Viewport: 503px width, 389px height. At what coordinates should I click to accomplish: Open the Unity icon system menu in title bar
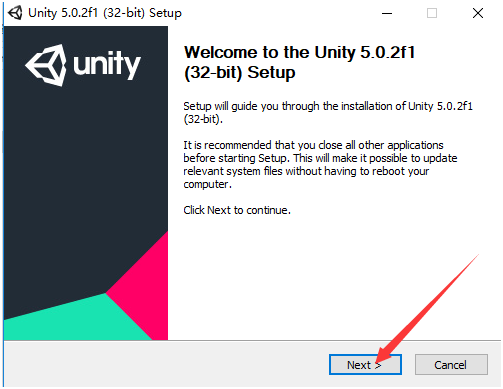coord(15,13)
